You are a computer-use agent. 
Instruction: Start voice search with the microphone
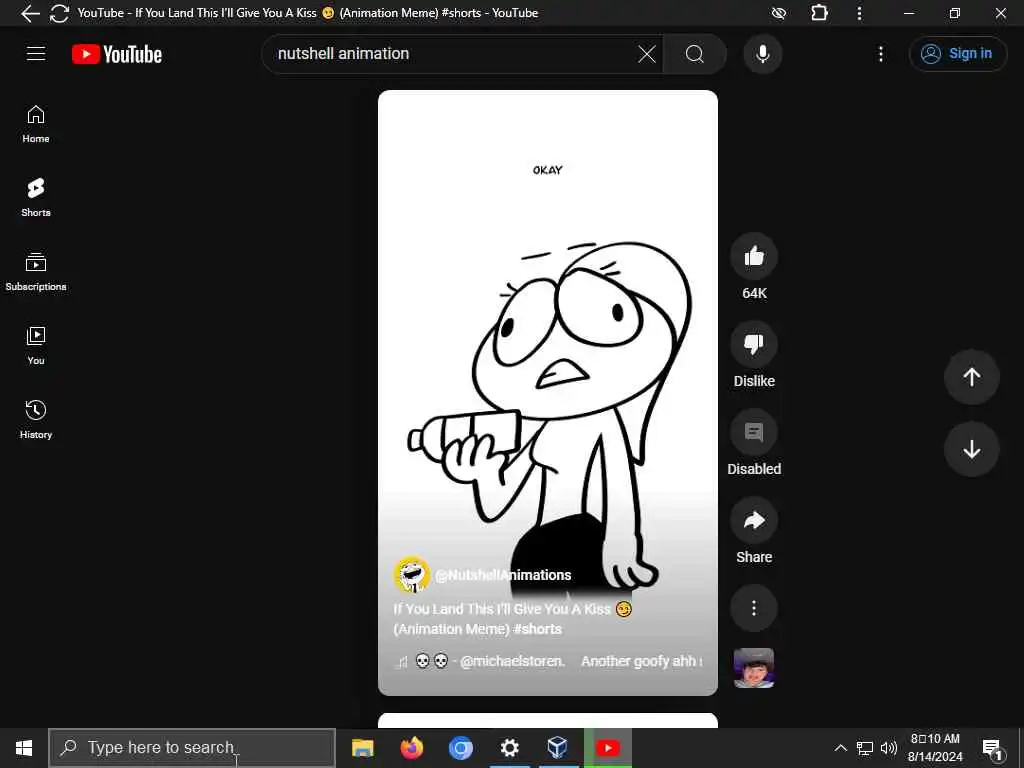[762, 54]
